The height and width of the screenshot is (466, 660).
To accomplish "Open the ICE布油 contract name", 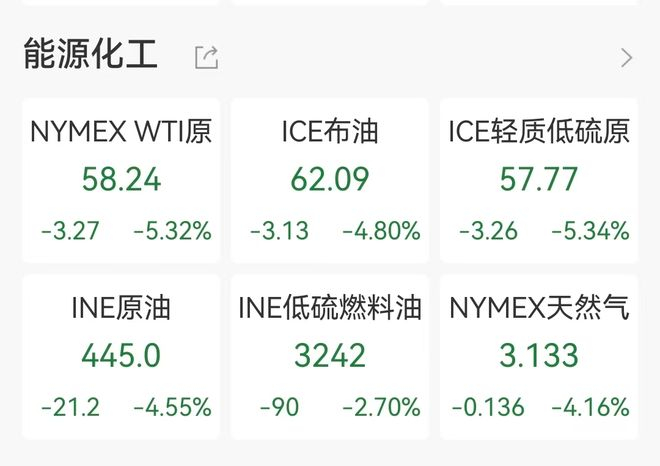I will [330, 131].
